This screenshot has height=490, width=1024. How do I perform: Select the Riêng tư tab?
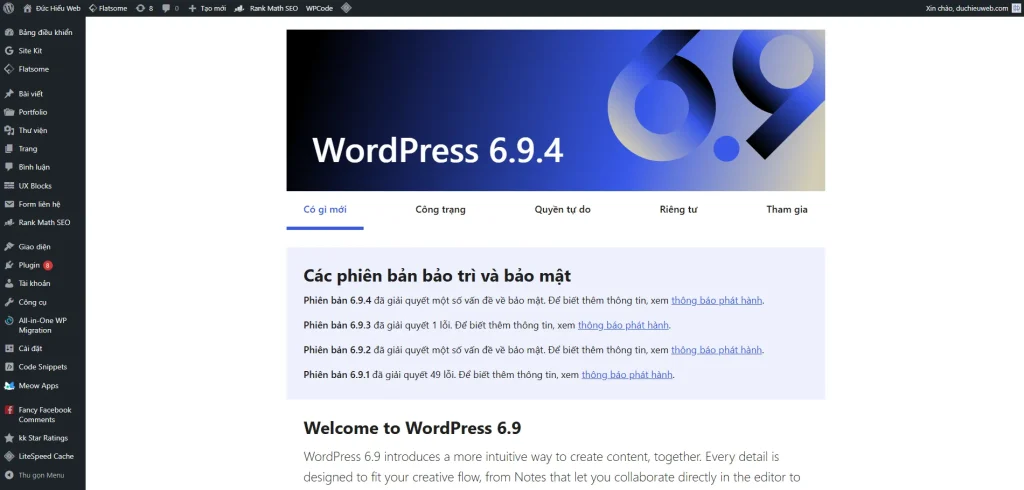tap(677, 210)
